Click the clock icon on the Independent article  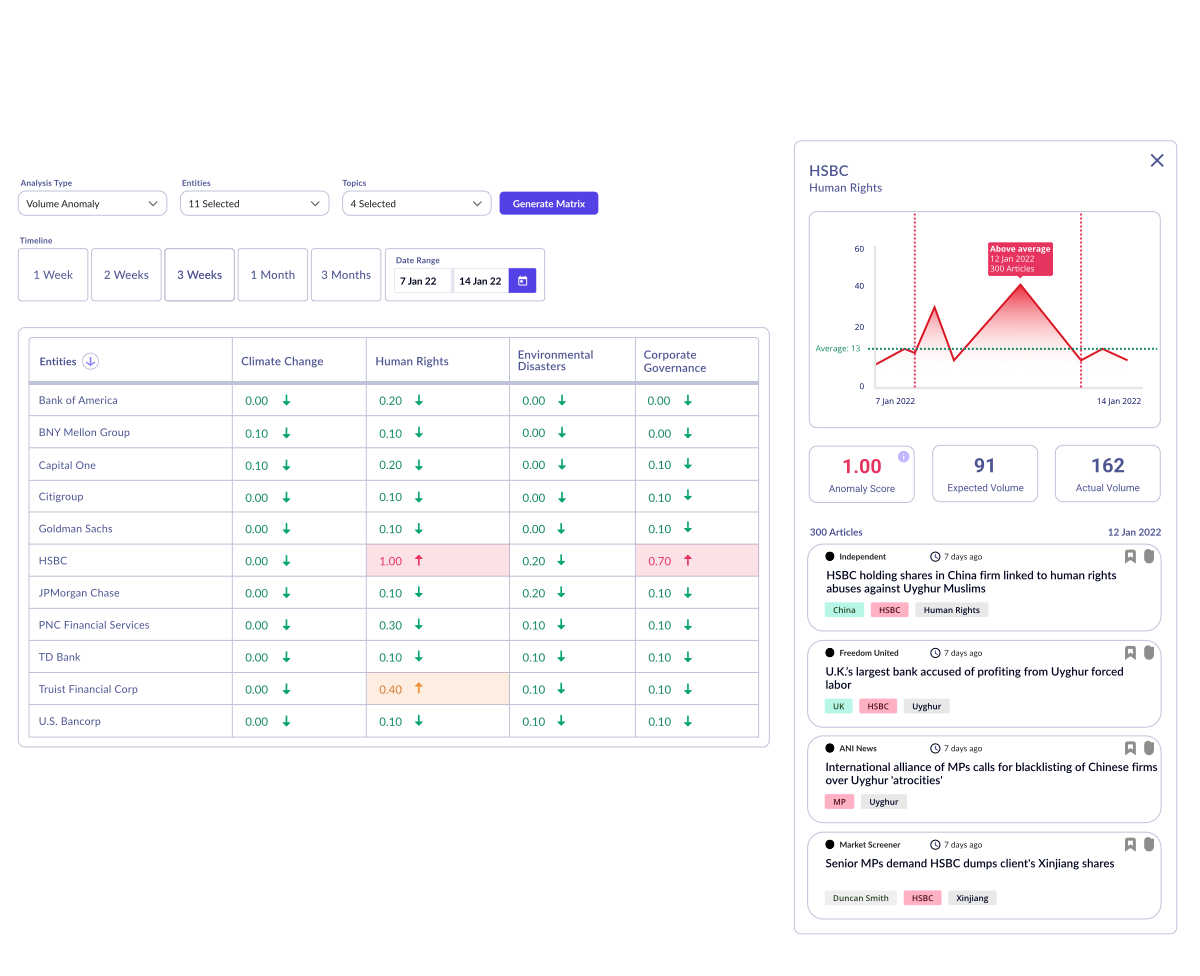(x=935, y=556)
